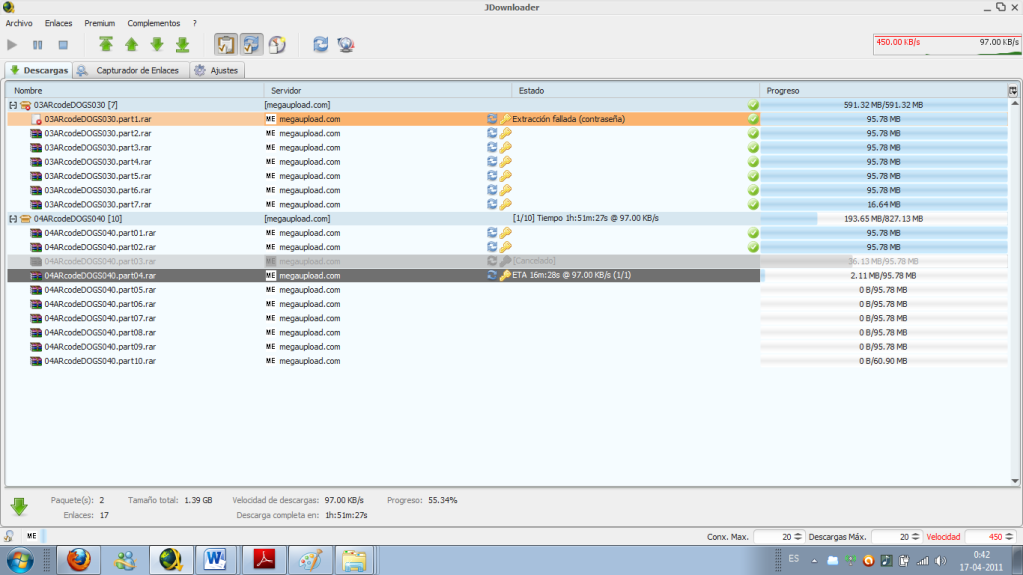
Task: Select 03ARcodeDOGS030.part4.rar file
Action: tap(98, 162)
